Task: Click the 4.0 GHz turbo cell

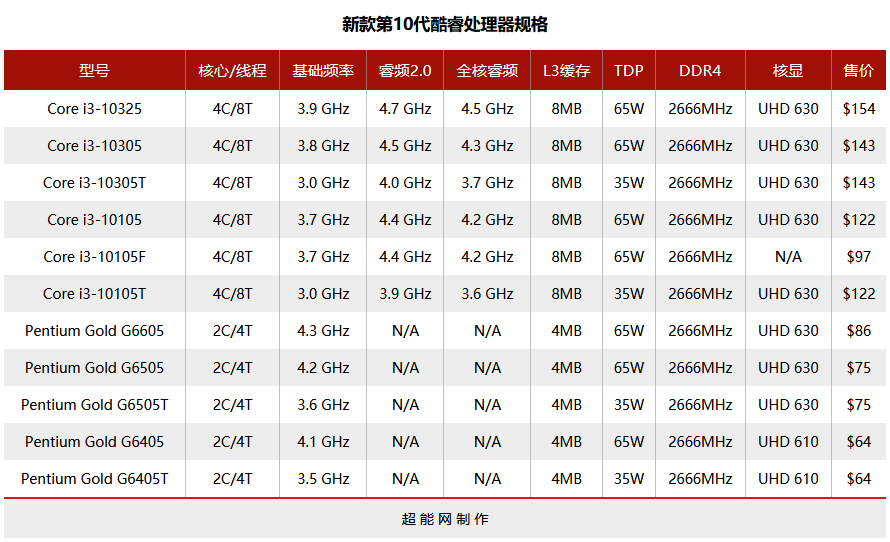Action: 405,182
